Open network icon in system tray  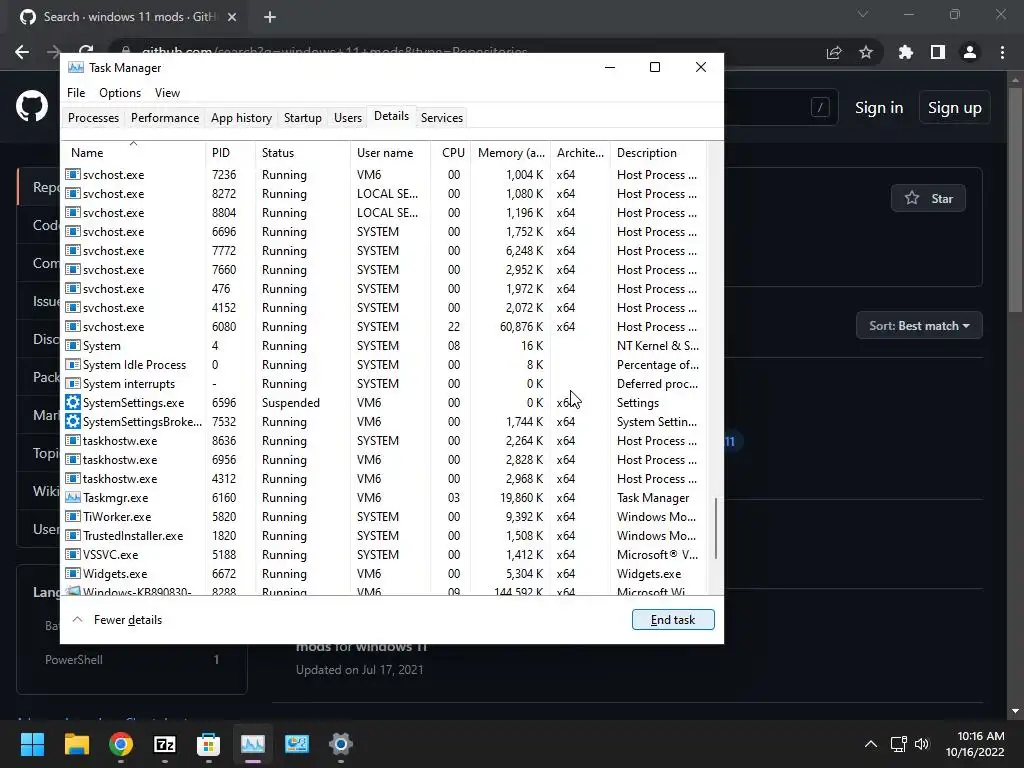(x=899, y=744)
